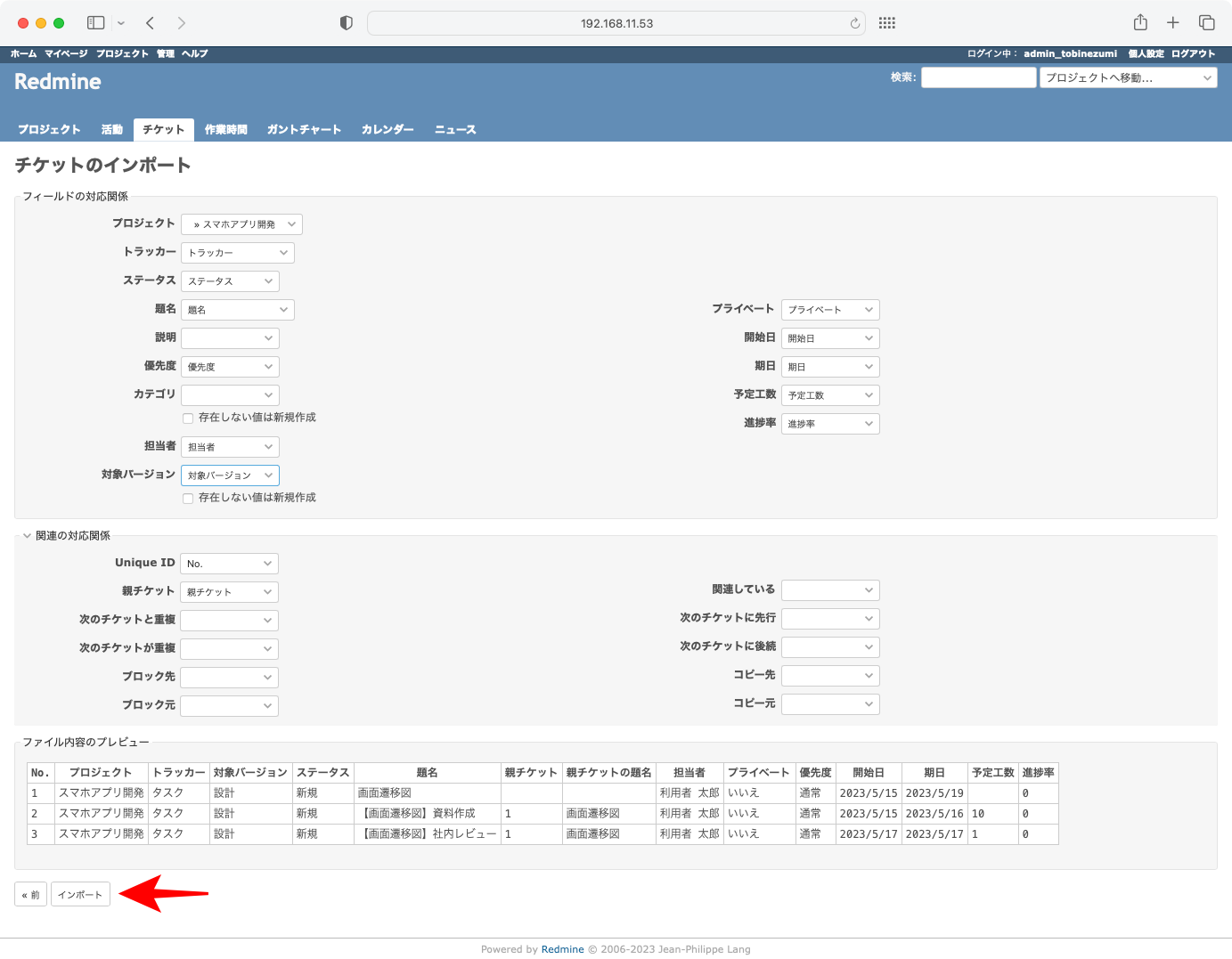Click the back navigation arrow
Screen dimensions: 1232x959
tap(150, 22)
